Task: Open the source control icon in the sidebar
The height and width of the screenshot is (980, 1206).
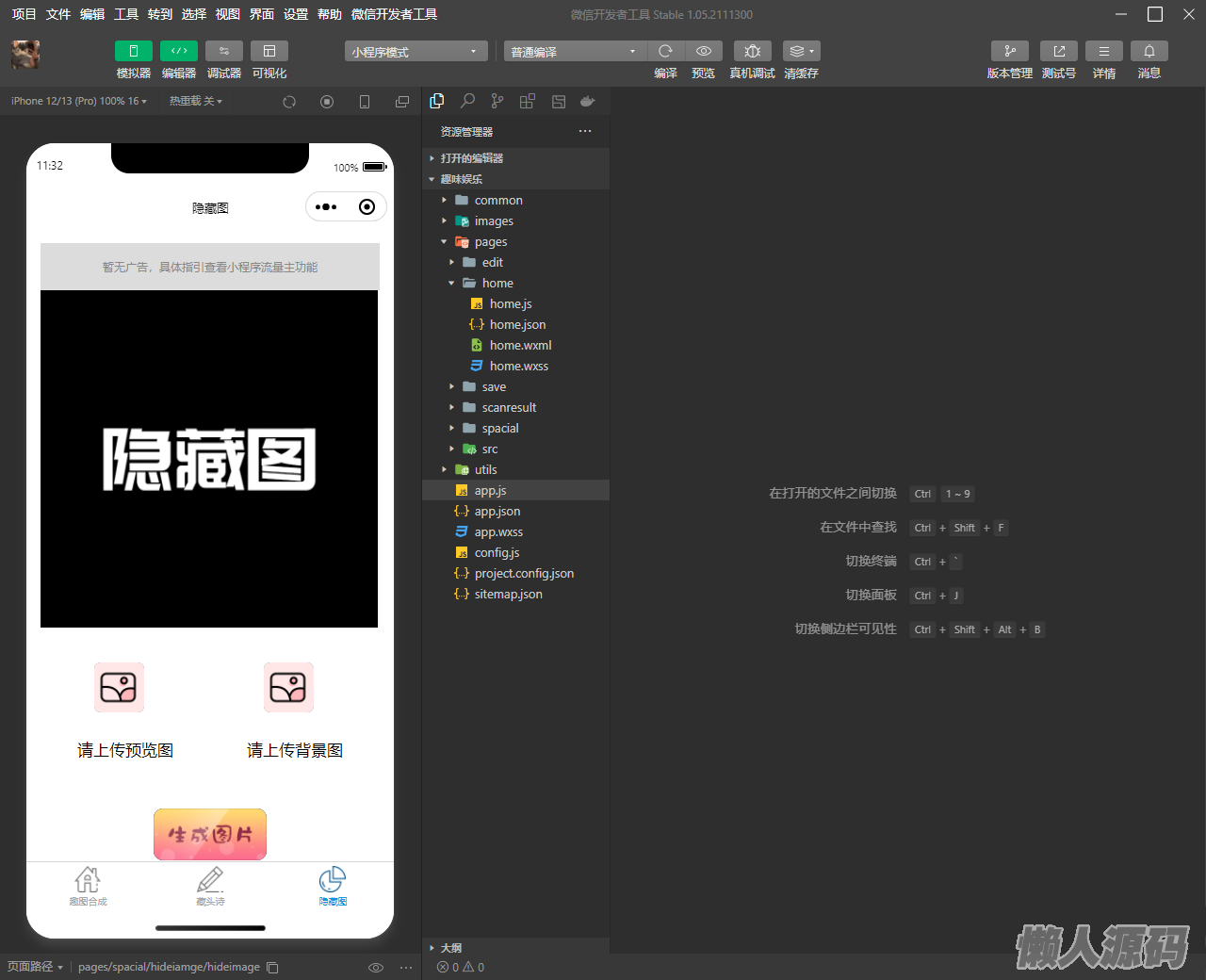Action: (x=497, y=101)
